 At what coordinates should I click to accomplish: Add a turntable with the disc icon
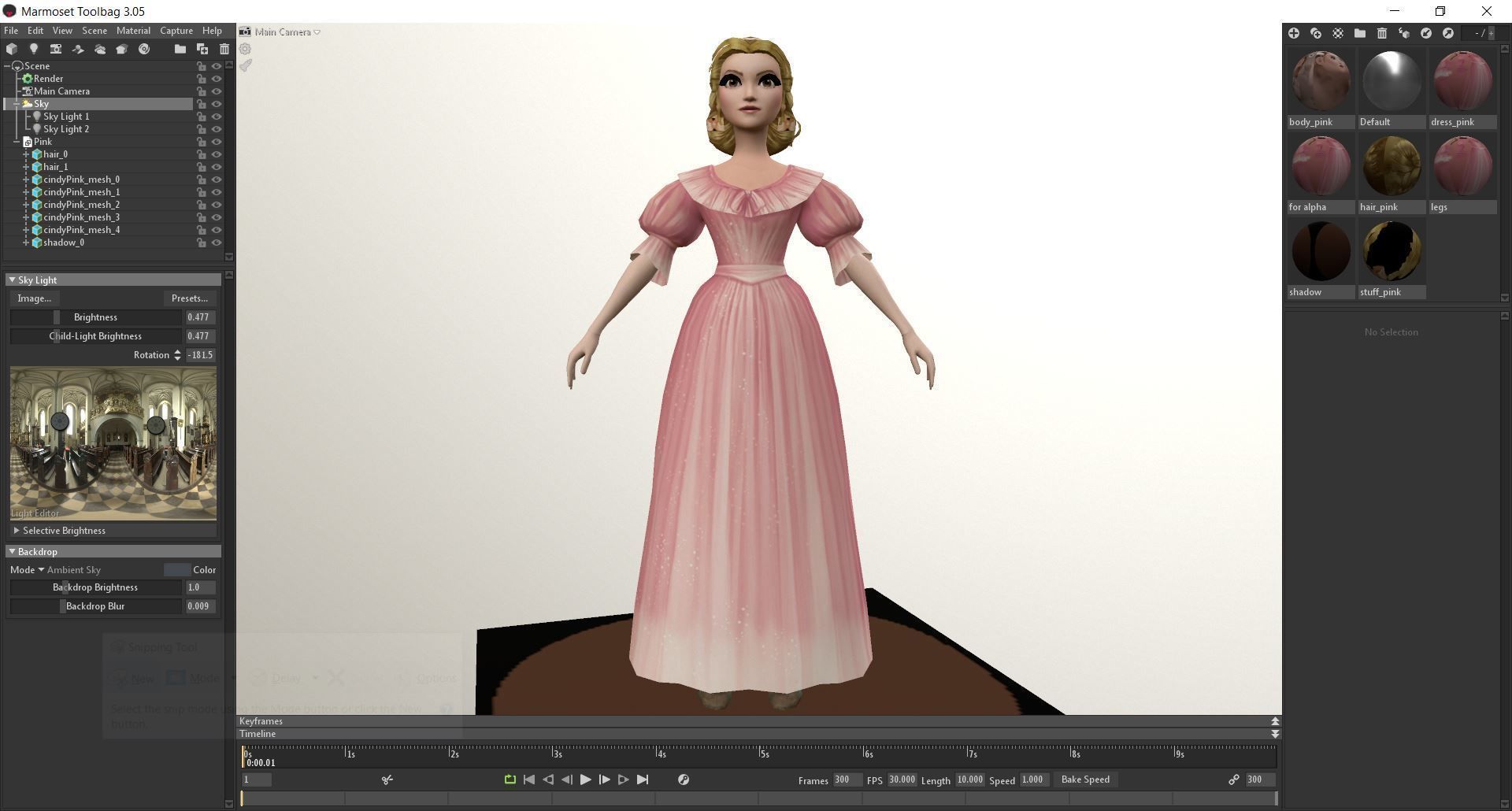coord(144,49)
